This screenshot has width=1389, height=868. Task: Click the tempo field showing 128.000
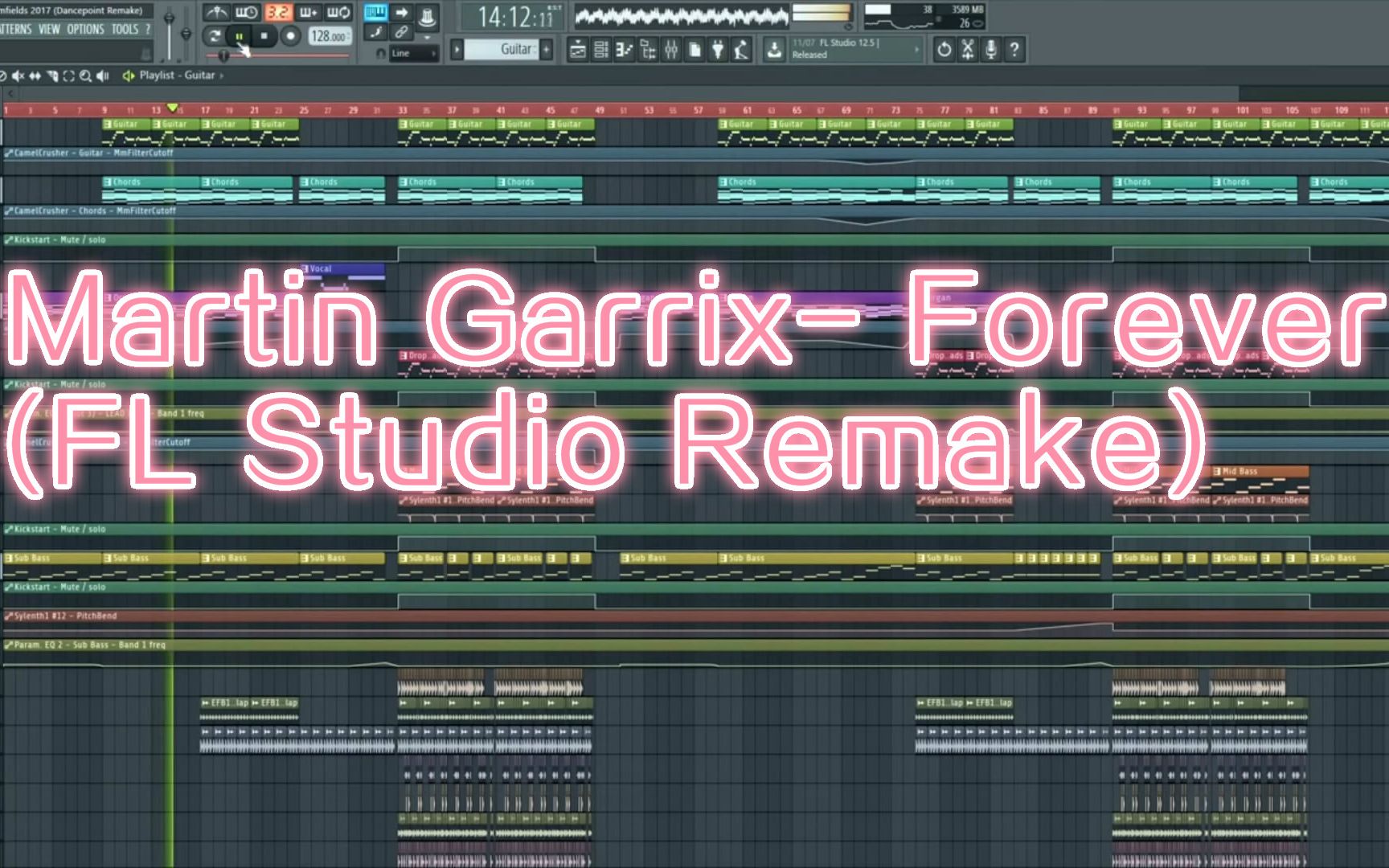click(330, 36)
